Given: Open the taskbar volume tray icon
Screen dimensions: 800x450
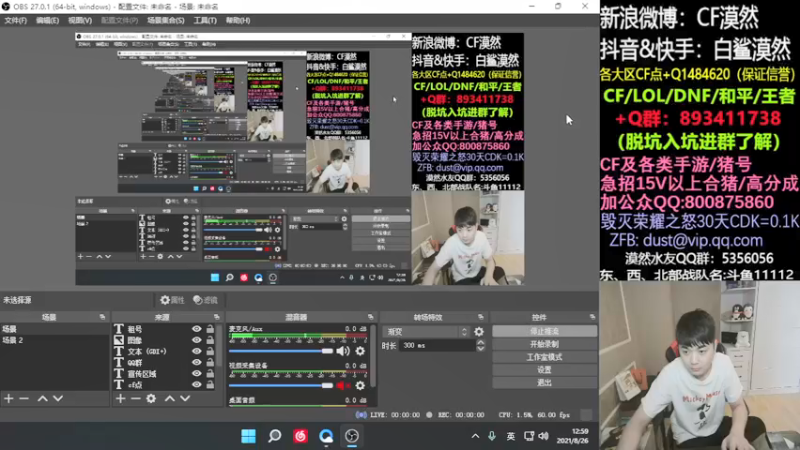Looking at the screenshot, I should 543,436.
